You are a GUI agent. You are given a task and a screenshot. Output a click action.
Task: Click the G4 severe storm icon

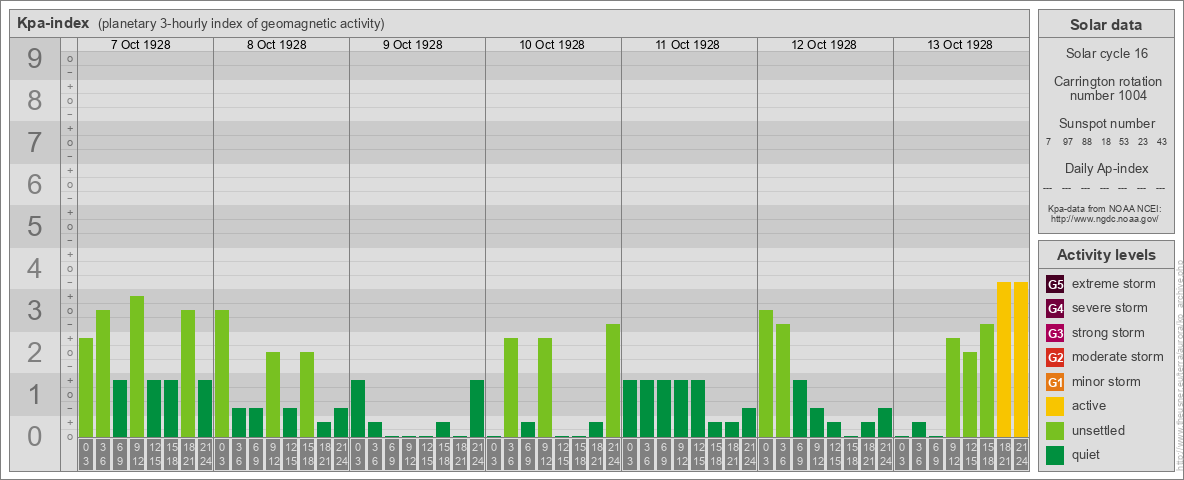tap(1055, 308)
